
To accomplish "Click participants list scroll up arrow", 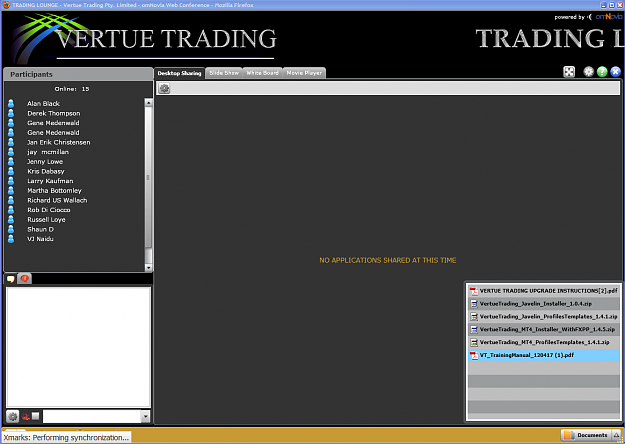I will 148,102.
